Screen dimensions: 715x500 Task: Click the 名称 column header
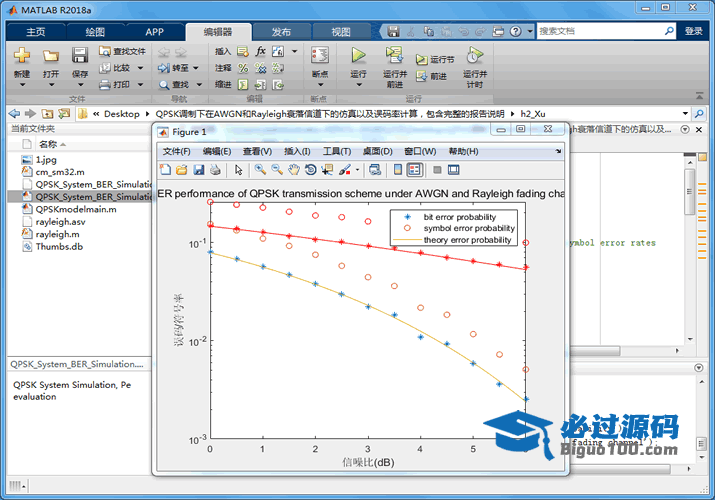tap(47, 144)
